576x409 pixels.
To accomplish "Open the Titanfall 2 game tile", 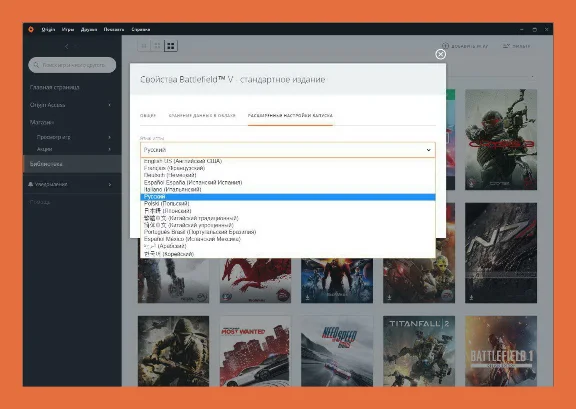I will point(419,351).
